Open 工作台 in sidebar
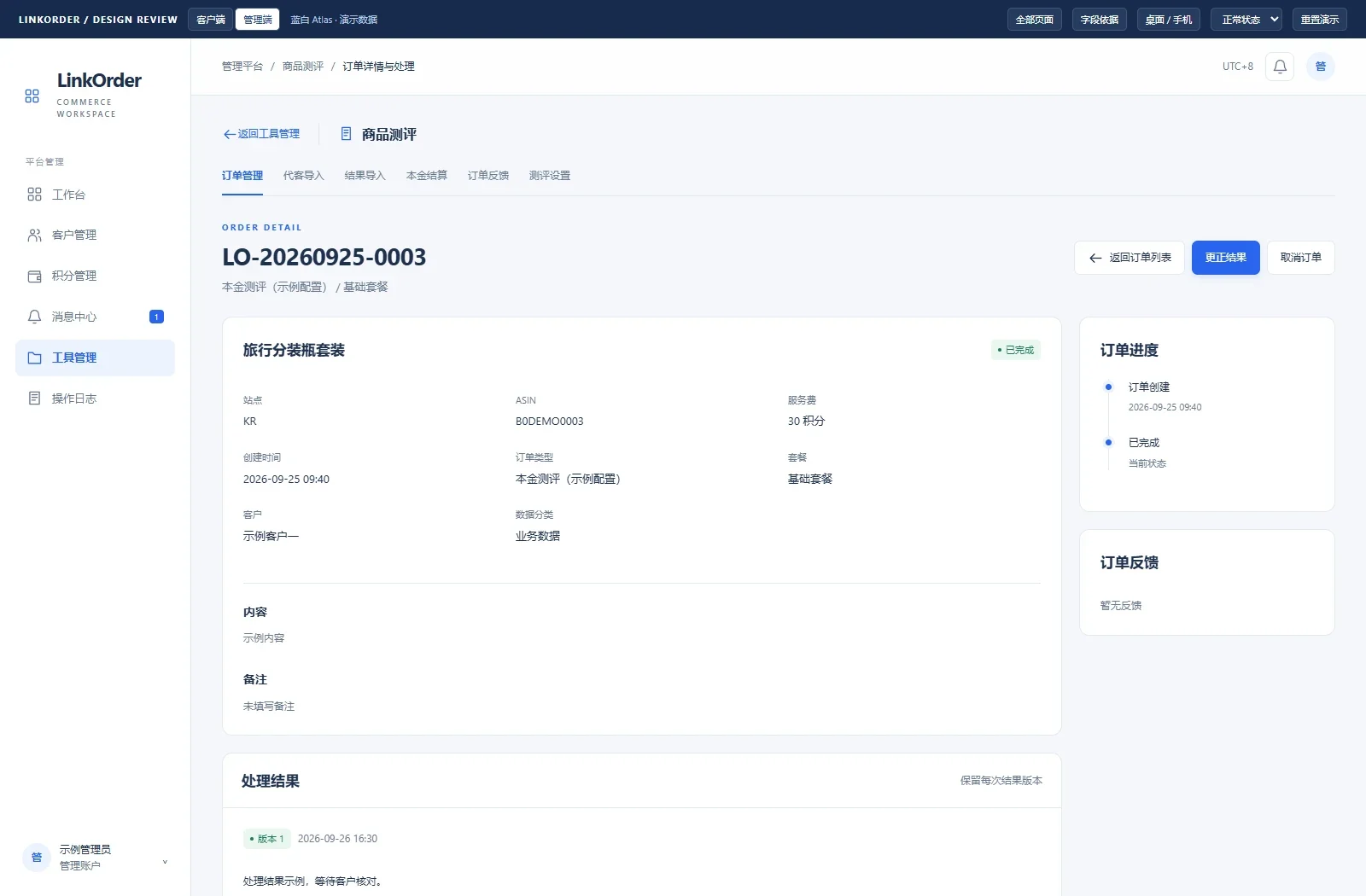 [x=95, y=195]
